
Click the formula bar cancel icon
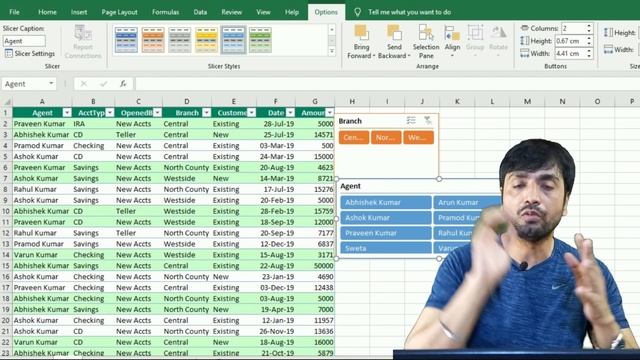pos(84,84)
